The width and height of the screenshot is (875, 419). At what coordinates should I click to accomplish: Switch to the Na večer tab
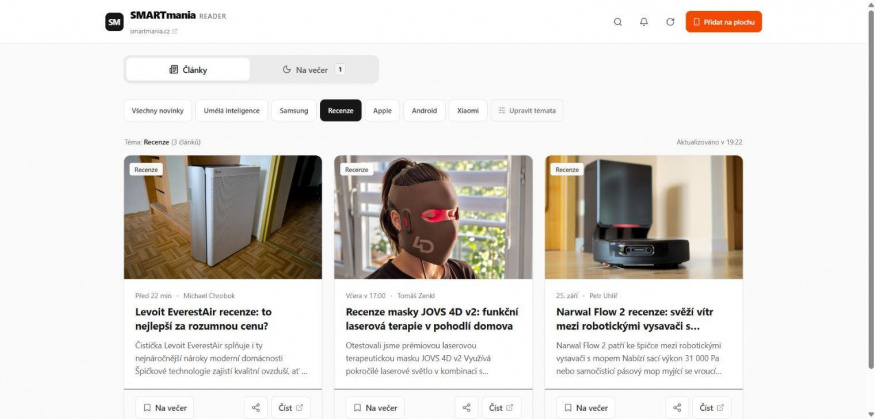click(x=314, y=70)
